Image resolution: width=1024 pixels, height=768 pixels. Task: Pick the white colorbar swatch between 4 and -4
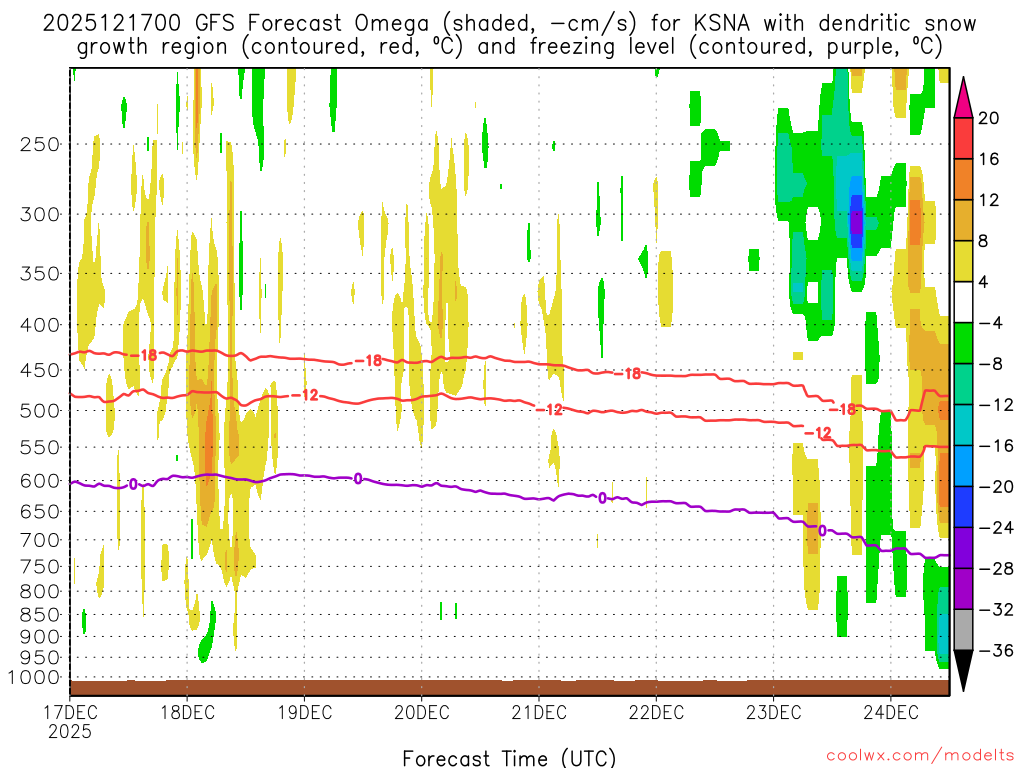(x=964, y=302)
